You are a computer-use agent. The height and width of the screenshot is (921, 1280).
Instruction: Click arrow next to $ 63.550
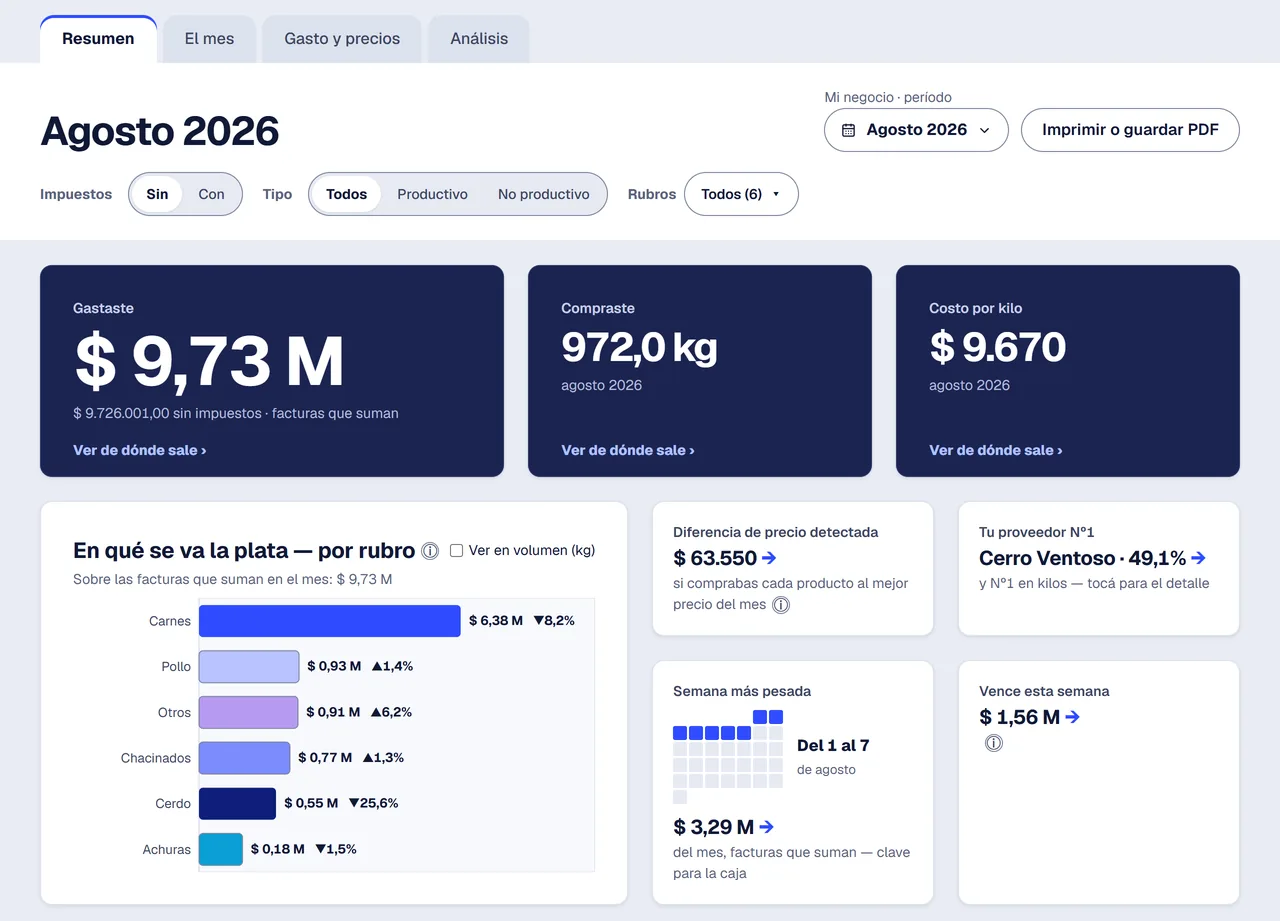coord(769,558)
